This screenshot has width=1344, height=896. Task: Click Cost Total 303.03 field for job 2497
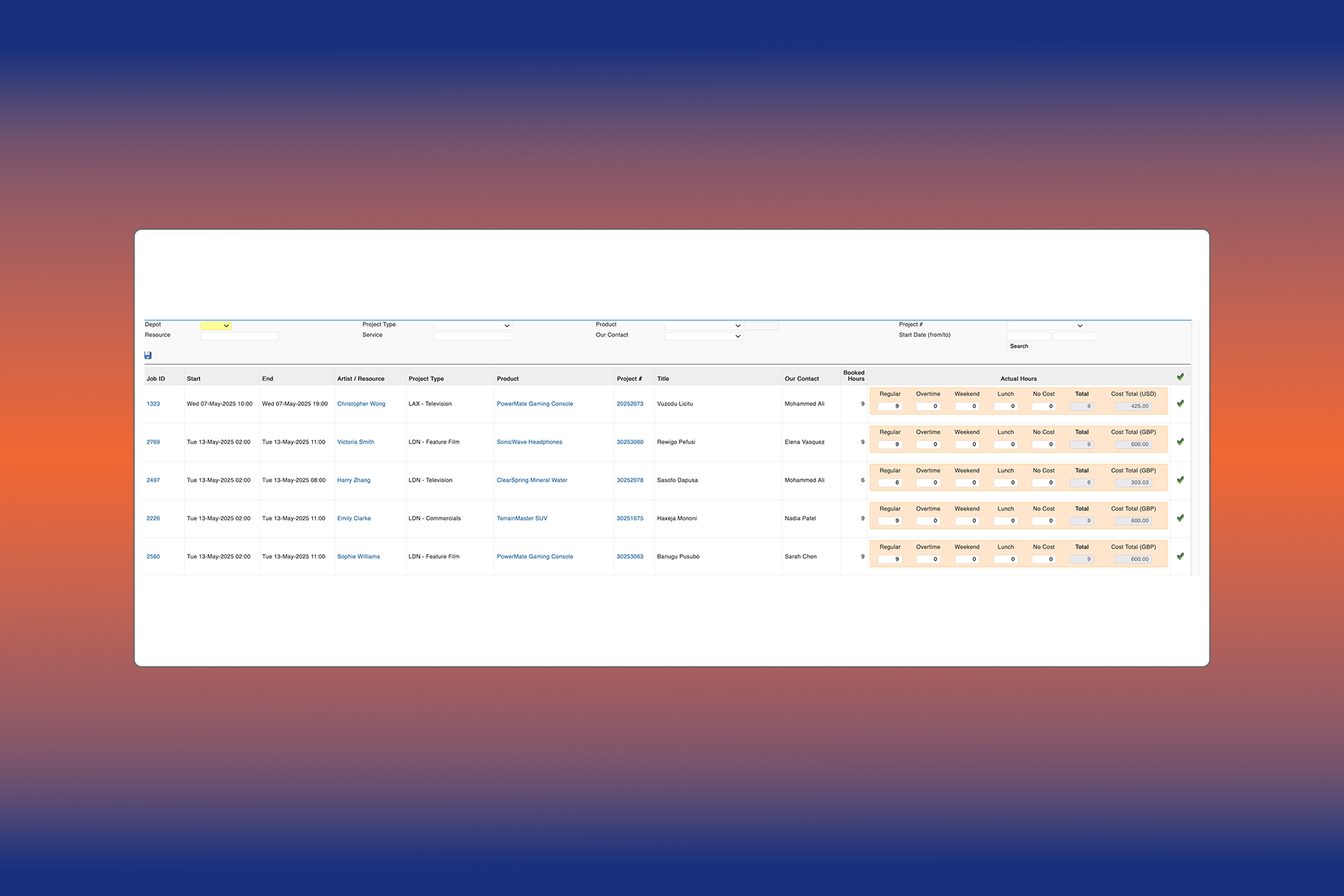point(1133,482)
